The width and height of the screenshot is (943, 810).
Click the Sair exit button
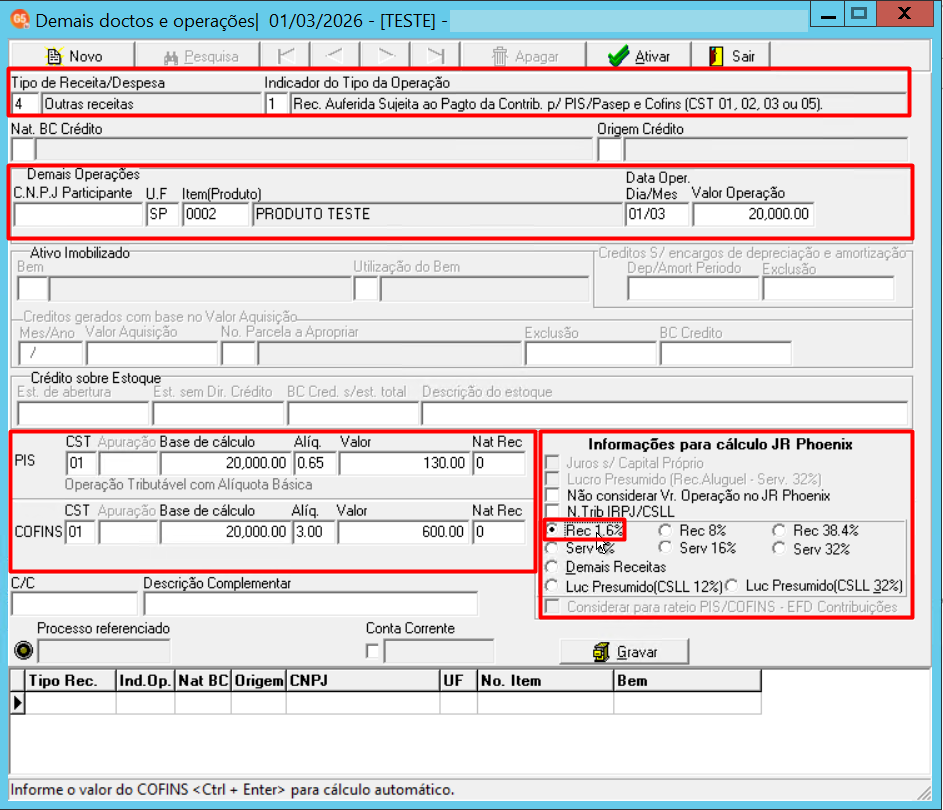click(x=731, y=56)
